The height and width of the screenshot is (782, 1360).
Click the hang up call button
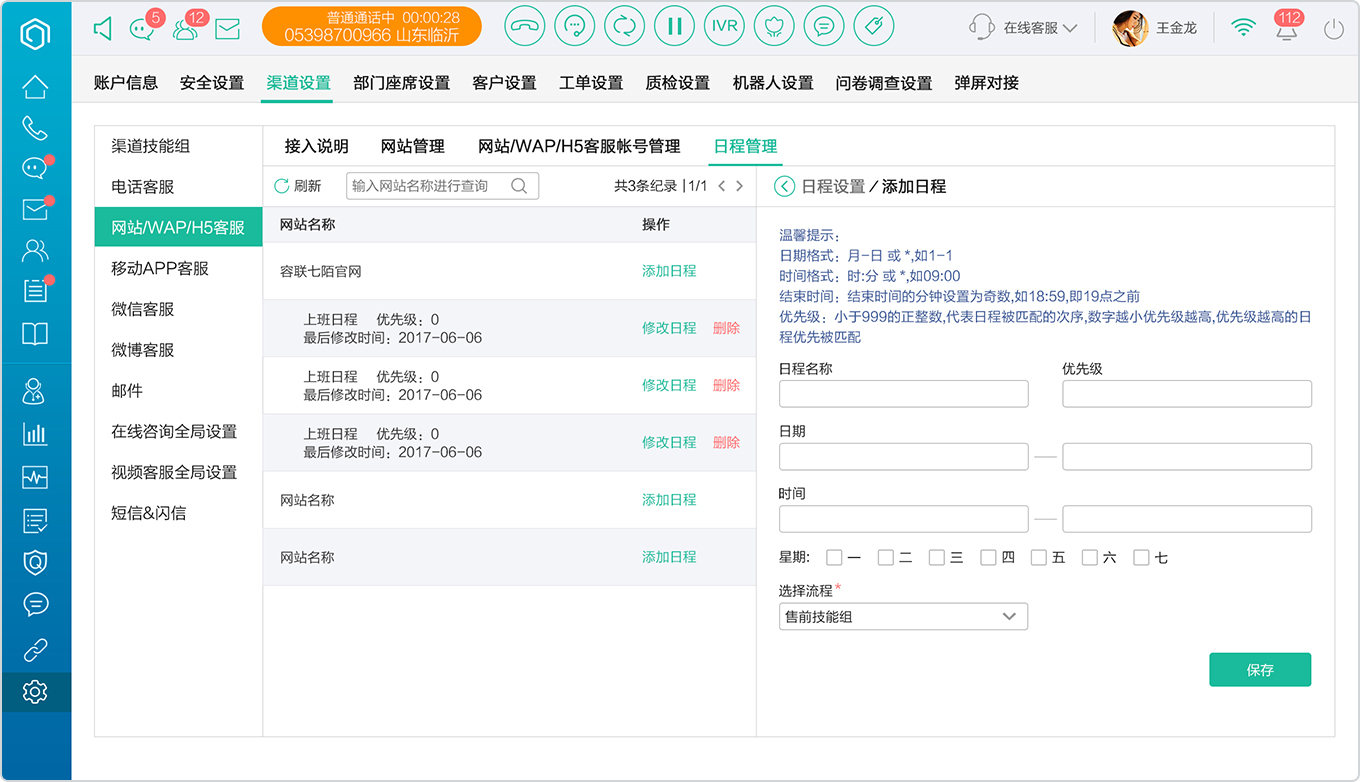[524, 27]
